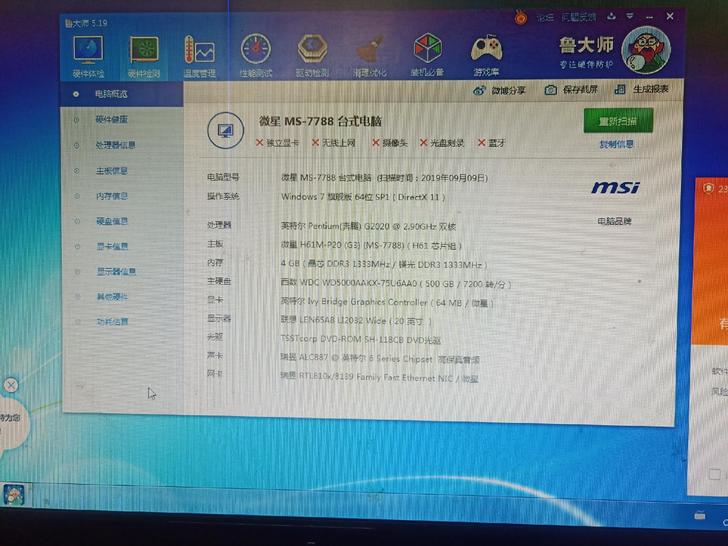The width and height of the screenshot is (728, 546).
Task: Click the download tray icon in title bar
Action: 611,16
